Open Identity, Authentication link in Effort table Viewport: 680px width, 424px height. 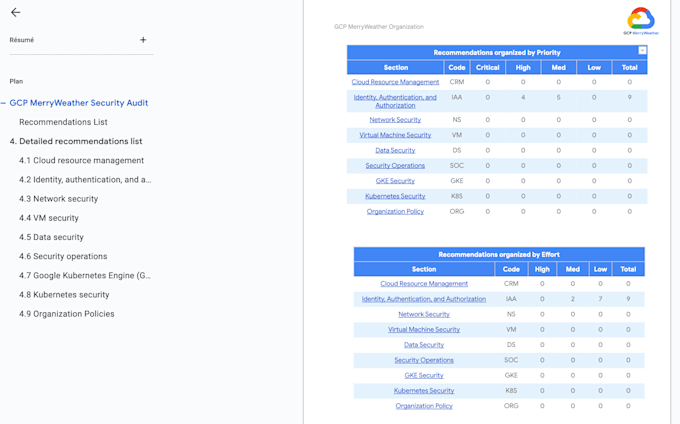click(x=424, y=299)
